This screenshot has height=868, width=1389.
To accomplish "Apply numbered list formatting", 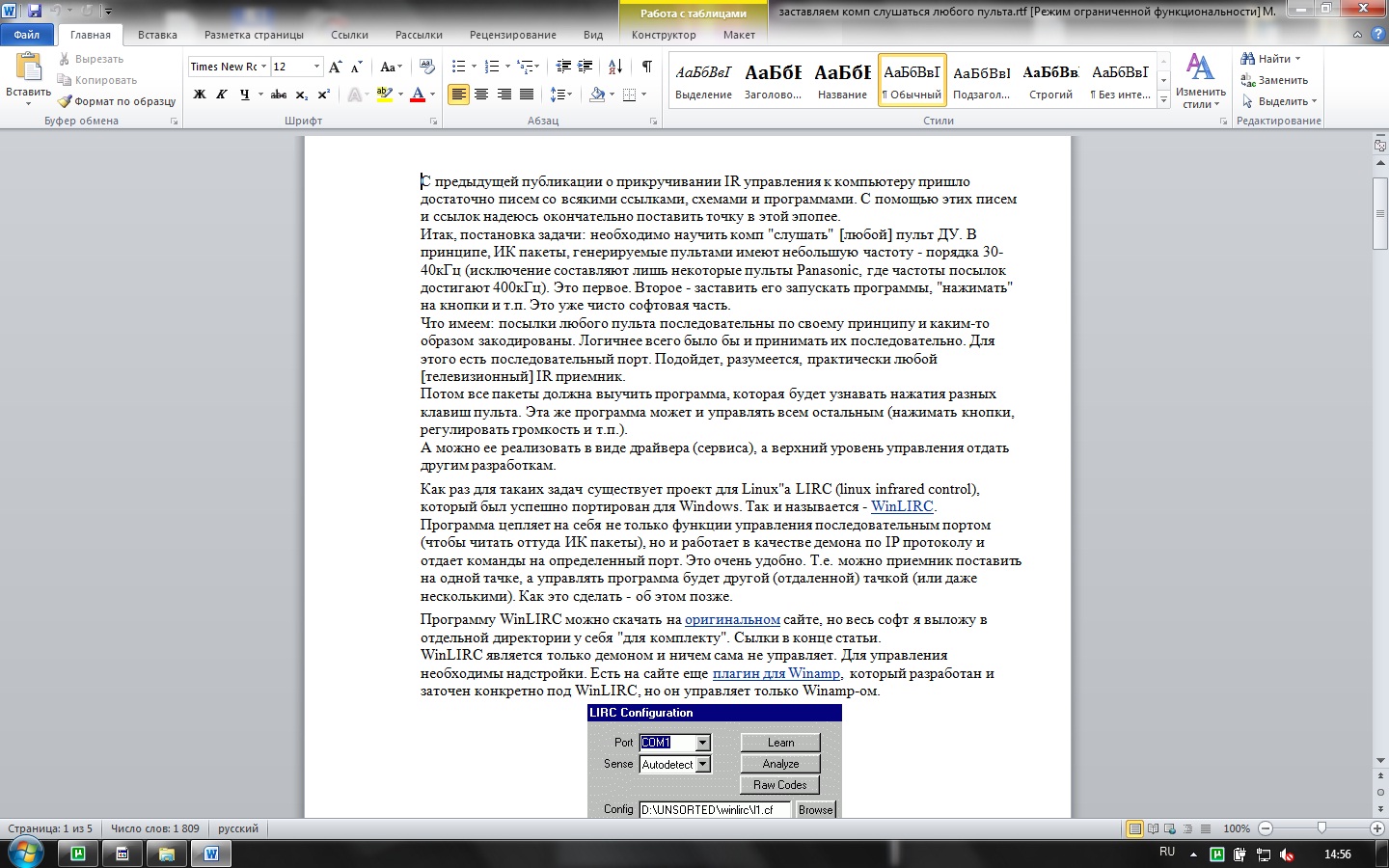I will (491, 67).
